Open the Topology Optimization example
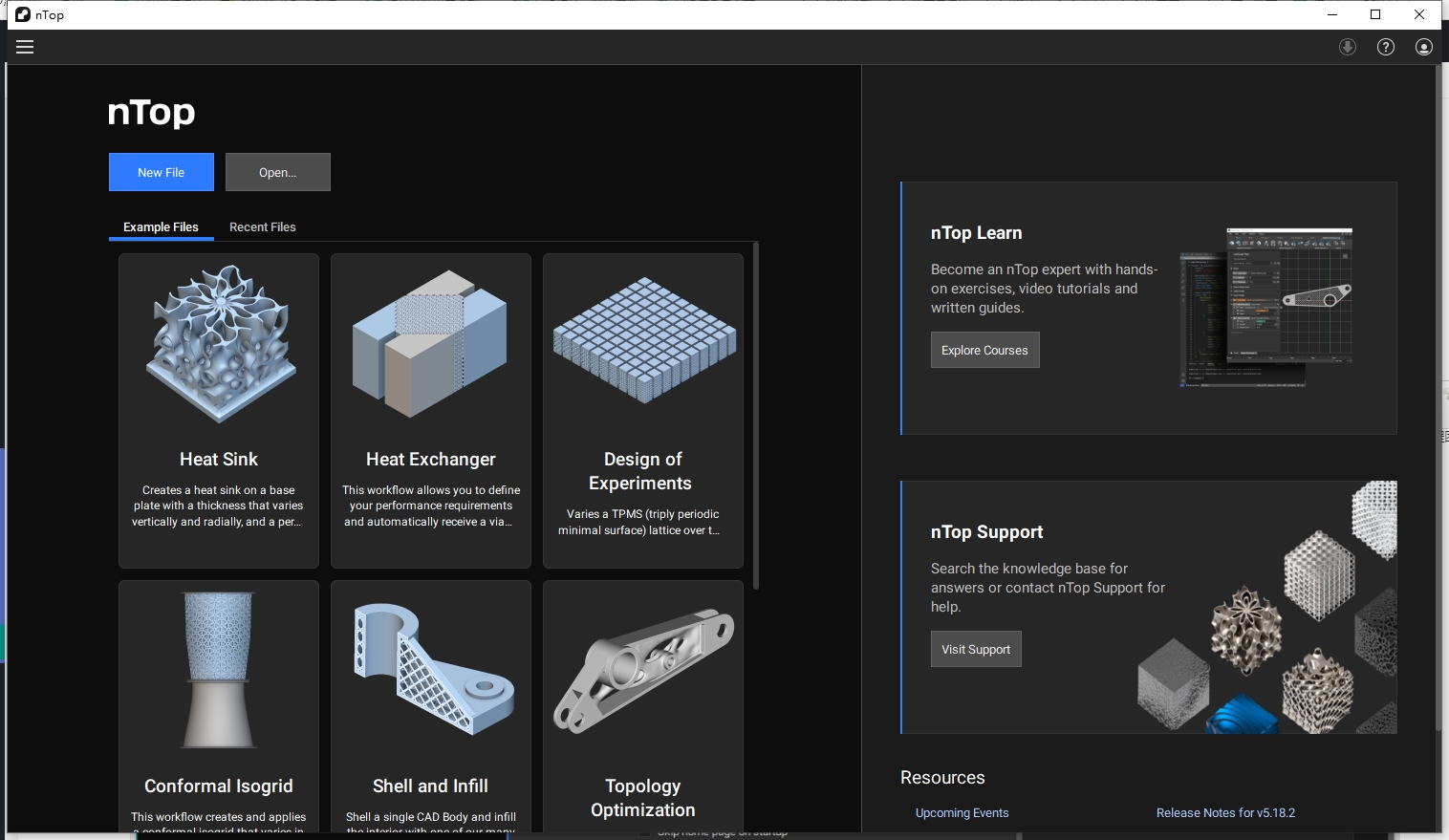The height and width of the screenshot is (840, 1449). [x=643, y=707]
